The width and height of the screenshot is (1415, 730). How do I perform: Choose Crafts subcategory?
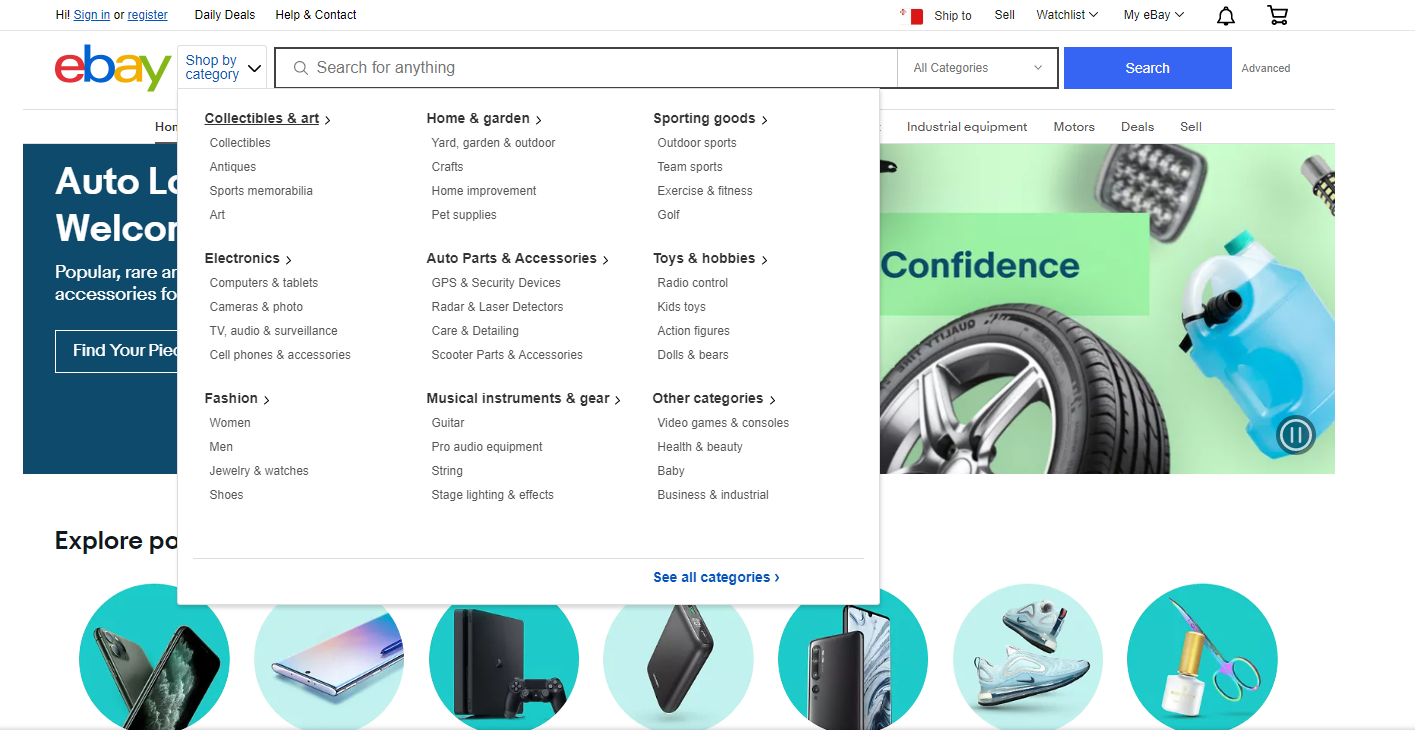click(447, 167)
